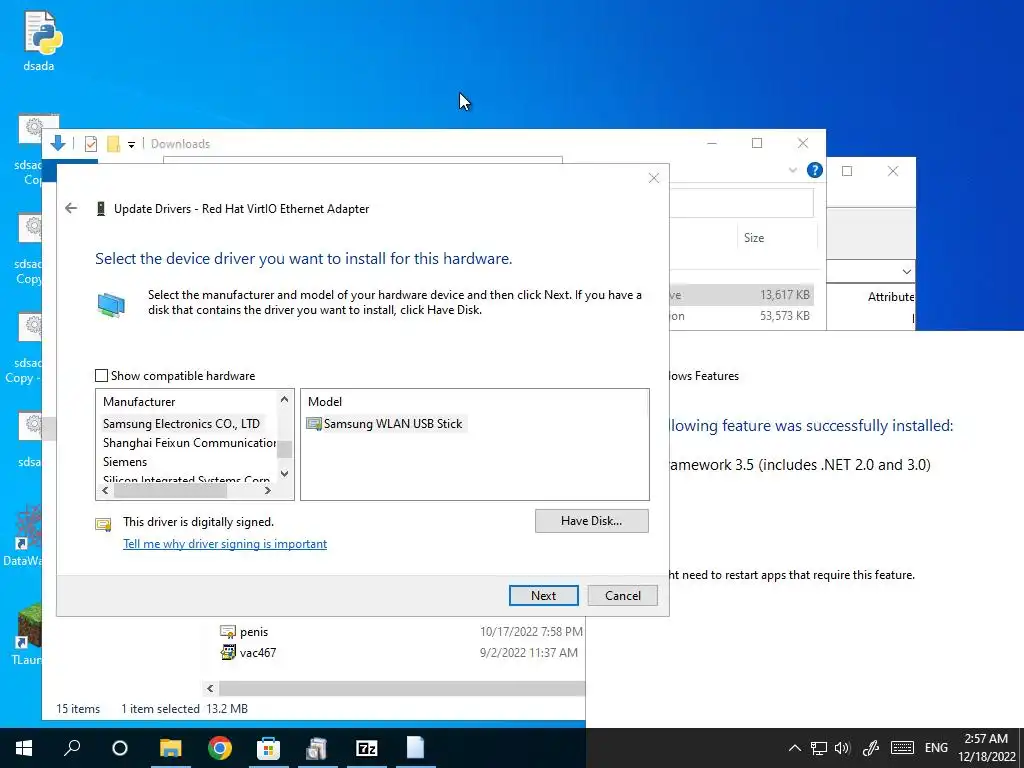Click Properties checkmark icon in Downloads title bar
Screen dimensions: 1024x768
[x=91, y=144]
